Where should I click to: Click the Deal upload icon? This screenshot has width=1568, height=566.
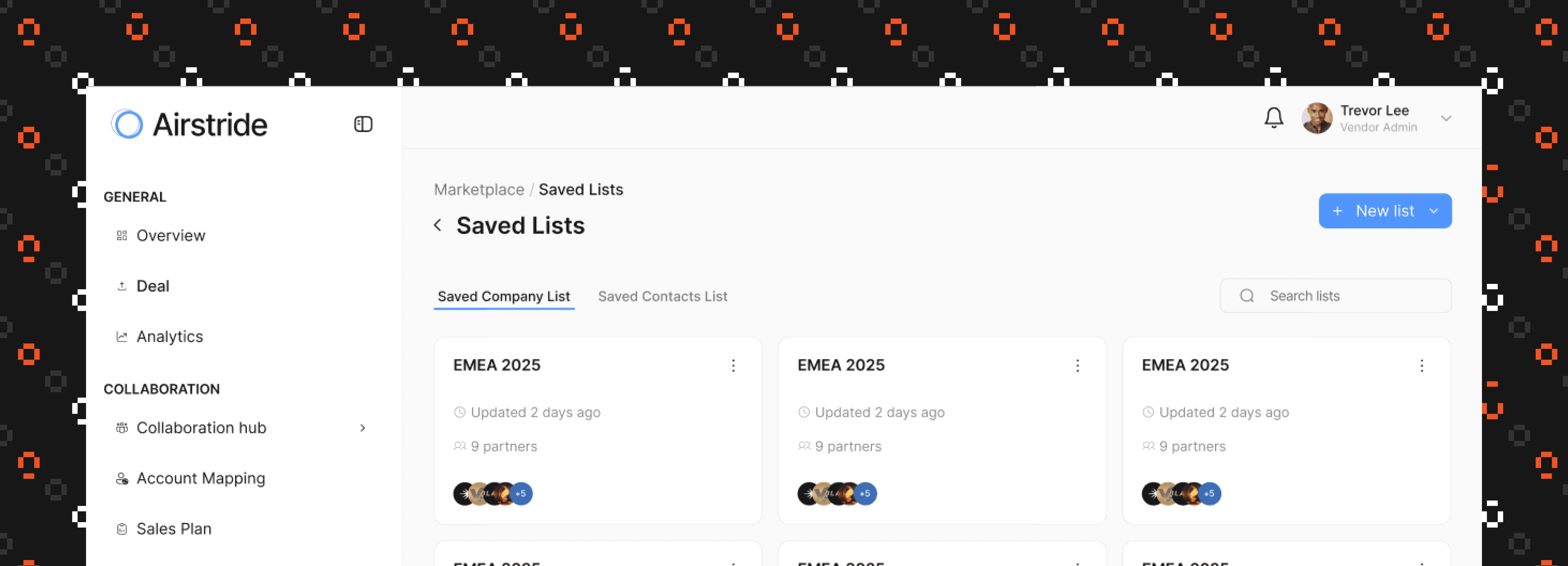[x=122, y=286]
